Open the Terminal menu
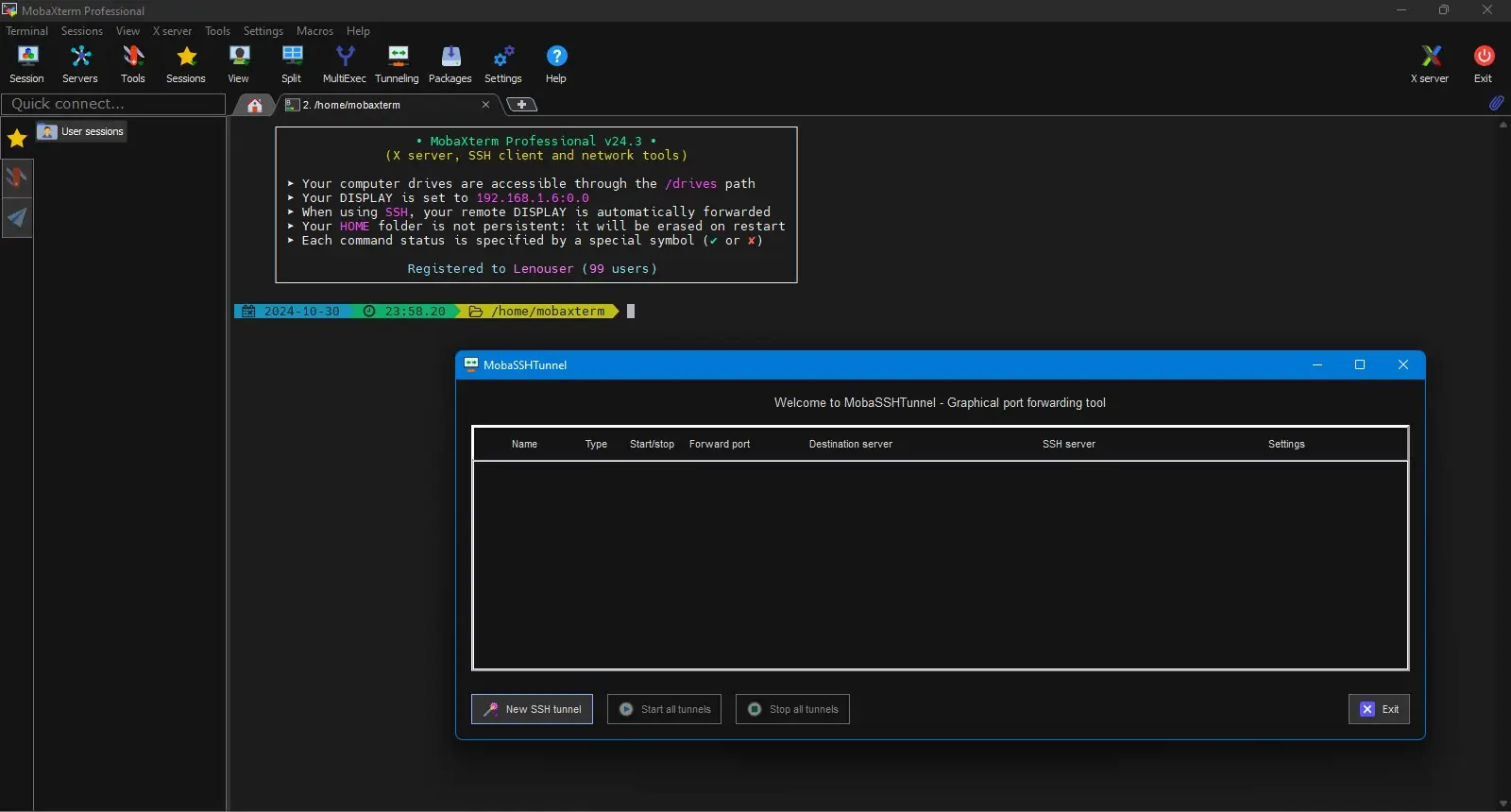This screenshot has width=1511, height=812. coord(26,31)
